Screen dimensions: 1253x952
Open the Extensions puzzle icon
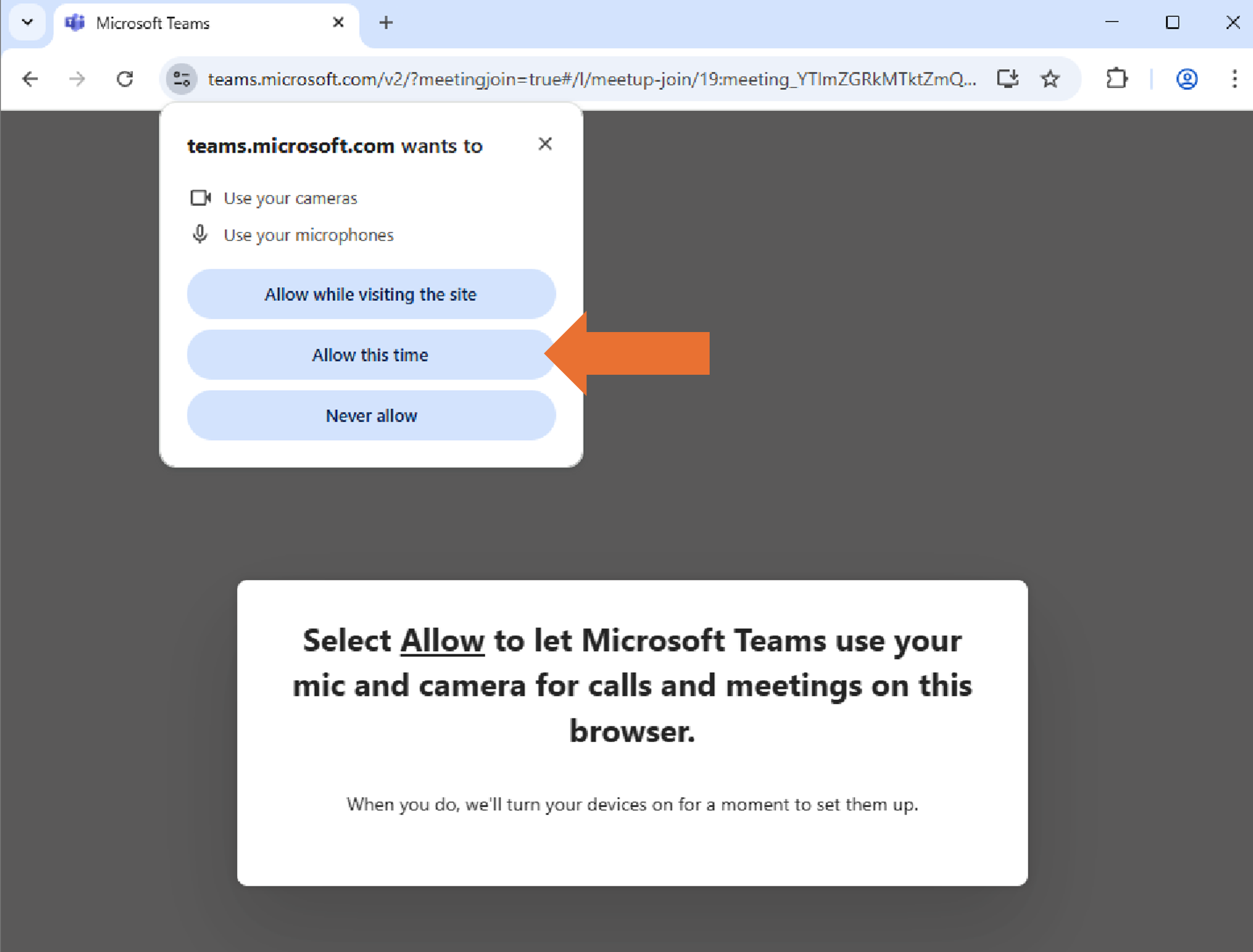point(1117,79)
